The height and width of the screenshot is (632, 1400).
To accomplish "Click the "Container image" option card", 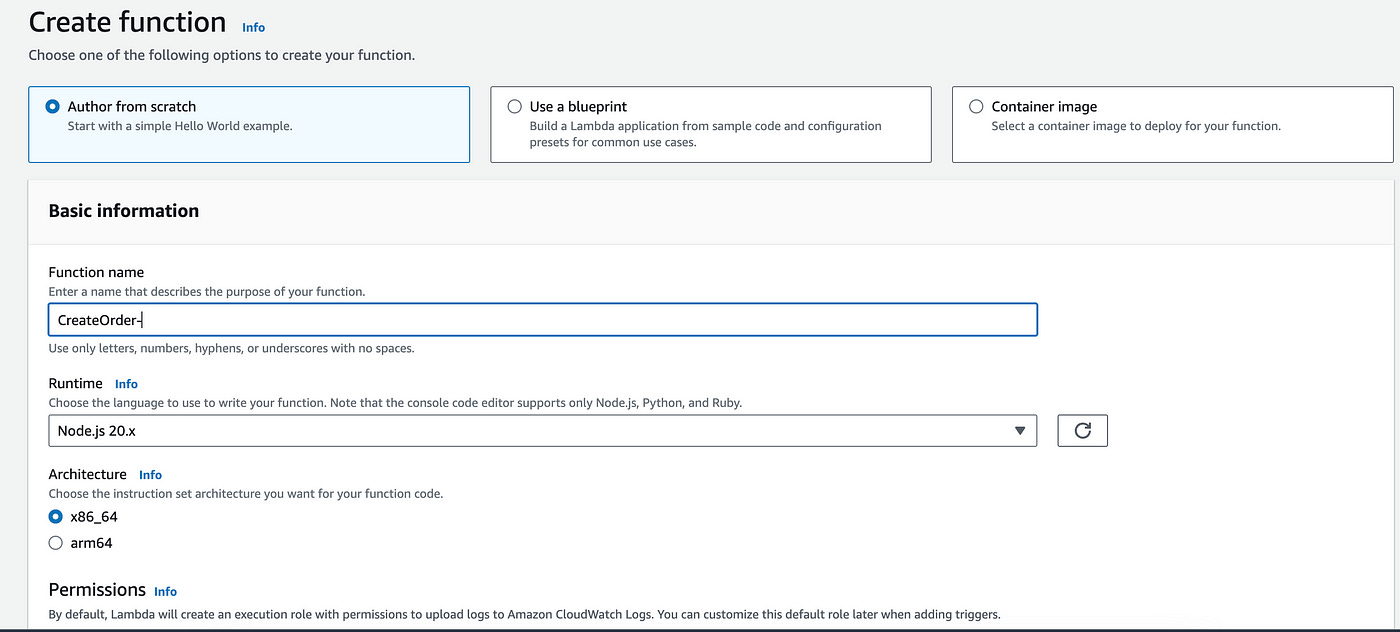I will [x=1172, y=124].
